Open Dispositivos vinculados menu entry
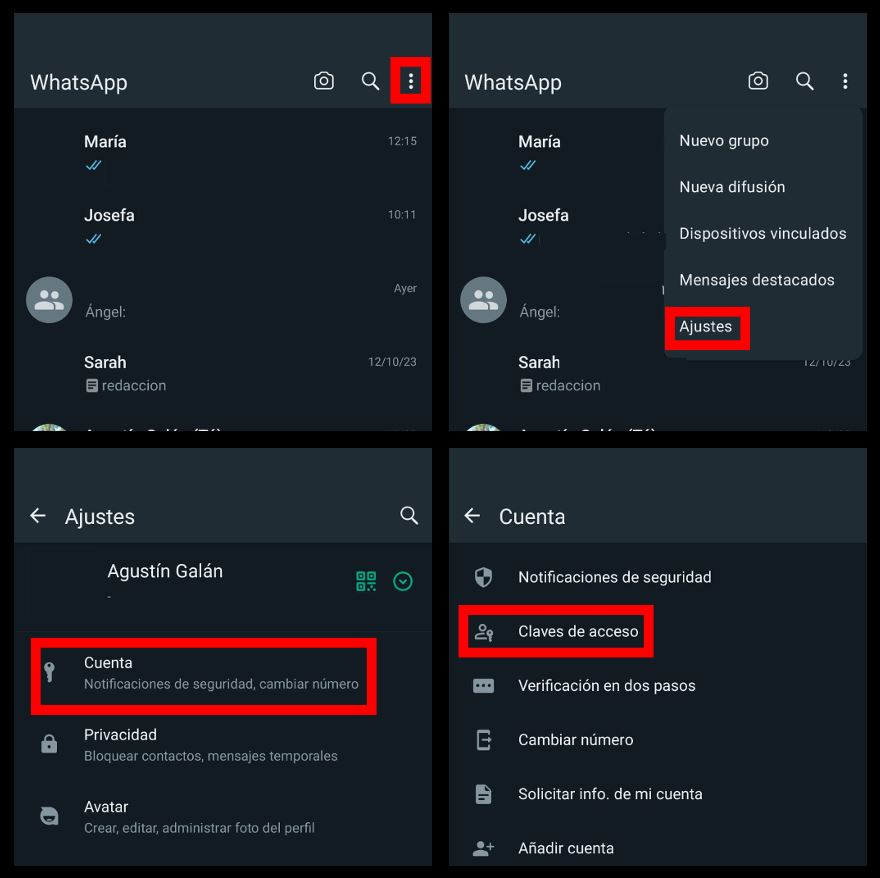880x878 pixels. tap(762, 234)
